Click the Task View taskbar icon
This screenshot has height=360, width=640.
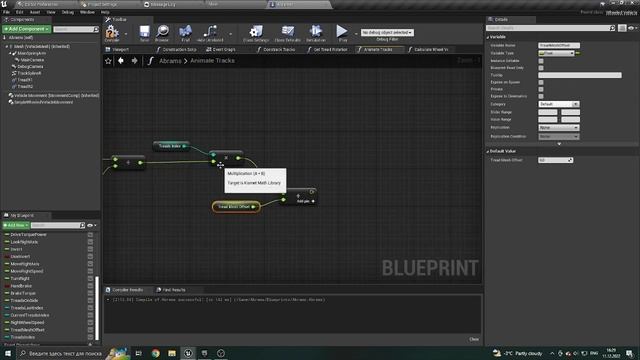tap(138, 353)
